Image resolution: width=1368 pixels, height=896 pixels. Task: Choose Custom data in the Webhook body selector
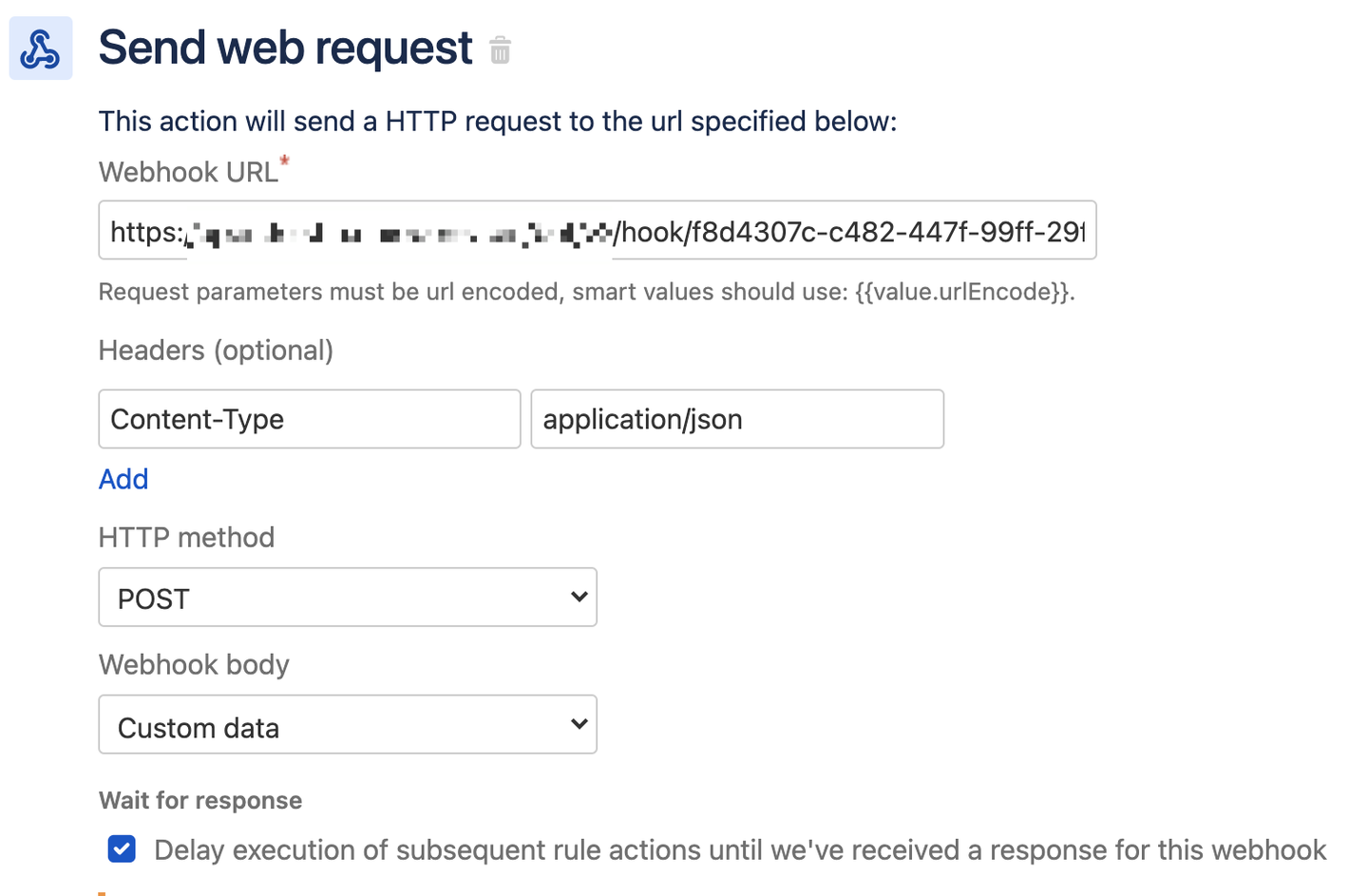pos(348,724)
